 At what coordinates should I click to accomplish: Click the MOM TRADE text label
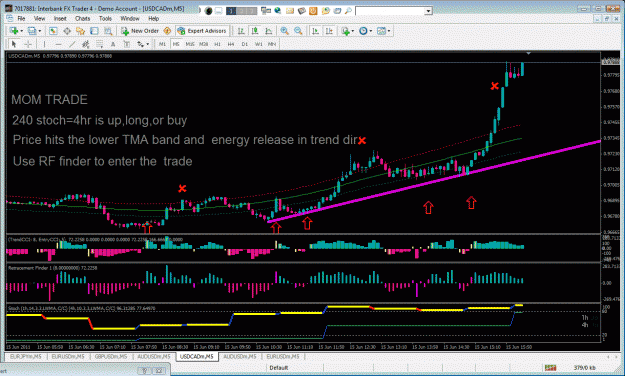coord(49,100)
